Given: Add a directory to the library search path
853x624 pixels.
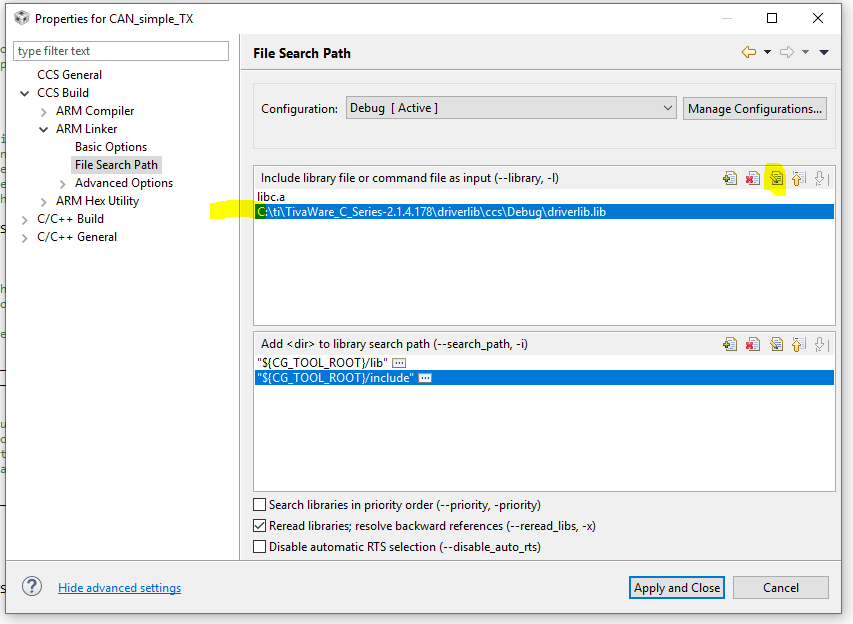Looking at the screenshot, I should click(730, 344).
